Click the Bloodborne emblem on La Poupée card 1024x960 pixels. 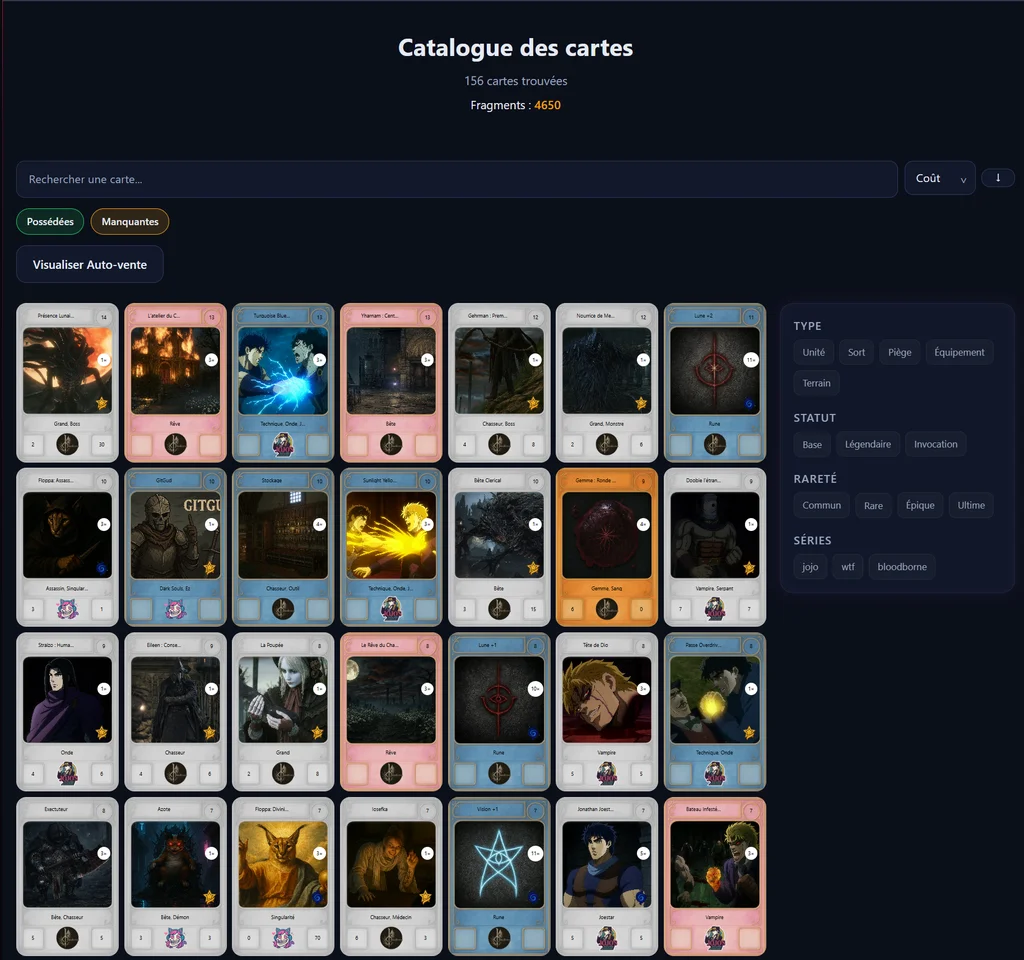click(283, 773)
